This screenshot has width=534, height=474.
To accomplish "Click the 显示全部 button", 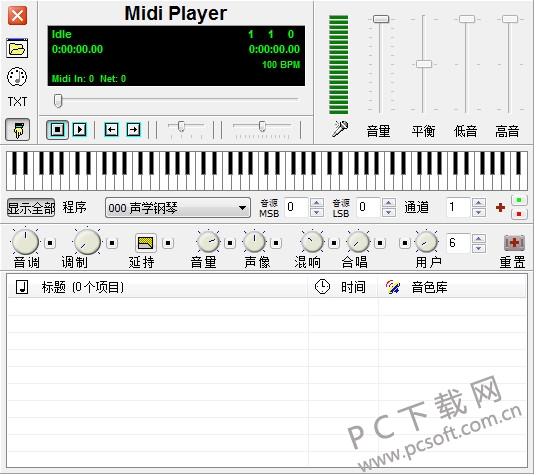I will 31,208.
